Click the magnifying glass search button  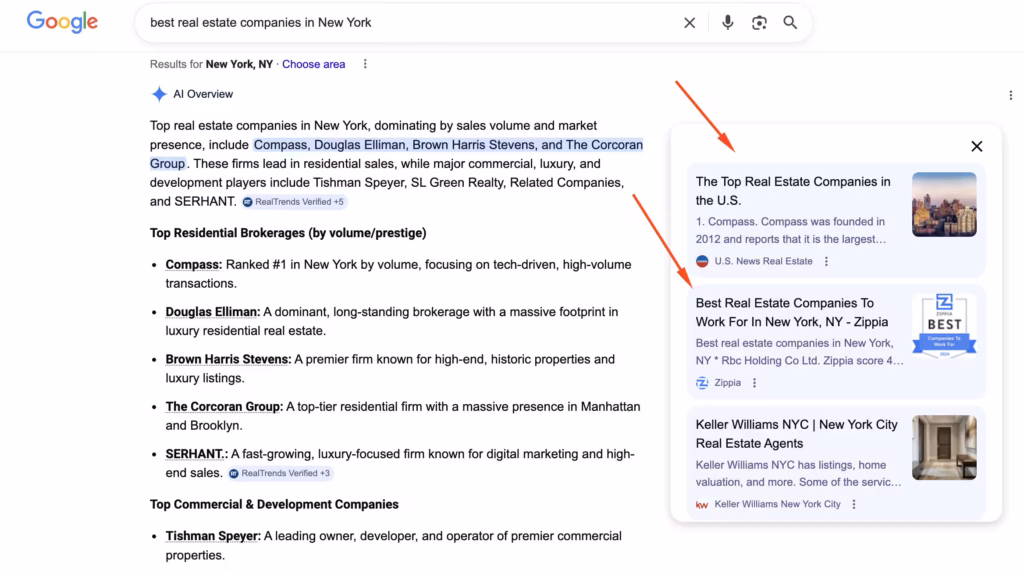click(790, 23)
